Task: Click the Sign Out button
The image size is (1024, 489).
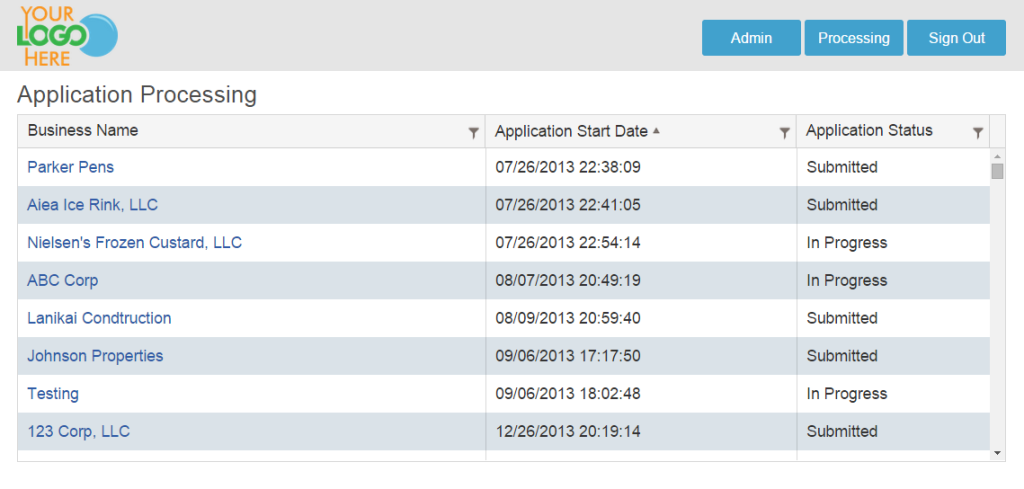Action: [x=957, y=38]
